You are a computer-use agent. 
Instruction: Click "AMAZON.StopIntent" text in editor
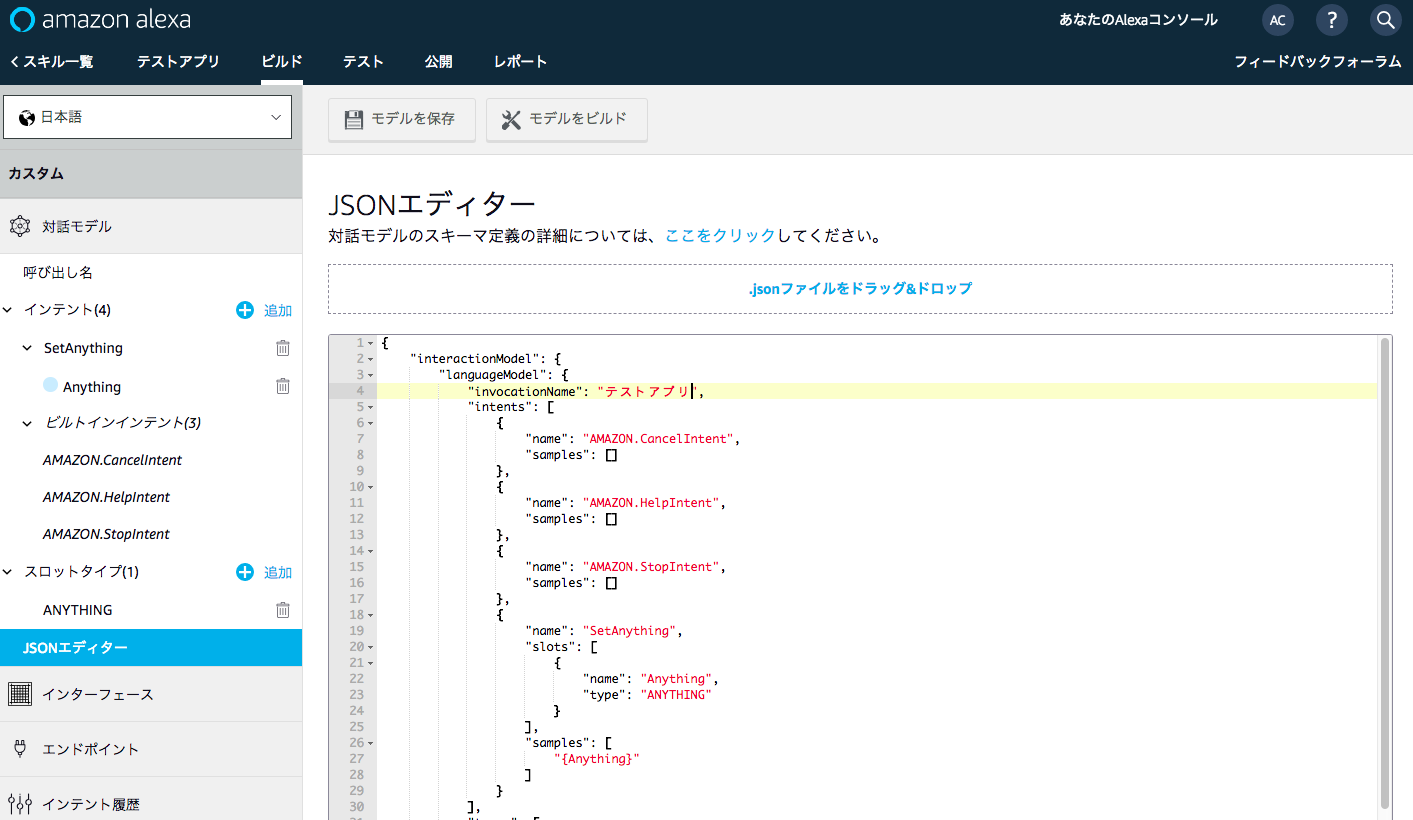click(652, 567)
